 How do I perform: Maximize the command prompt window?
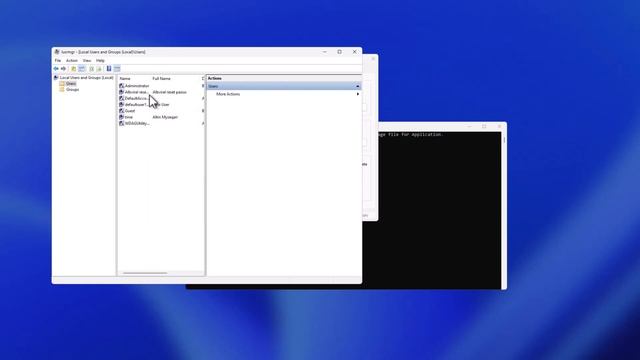484,127
